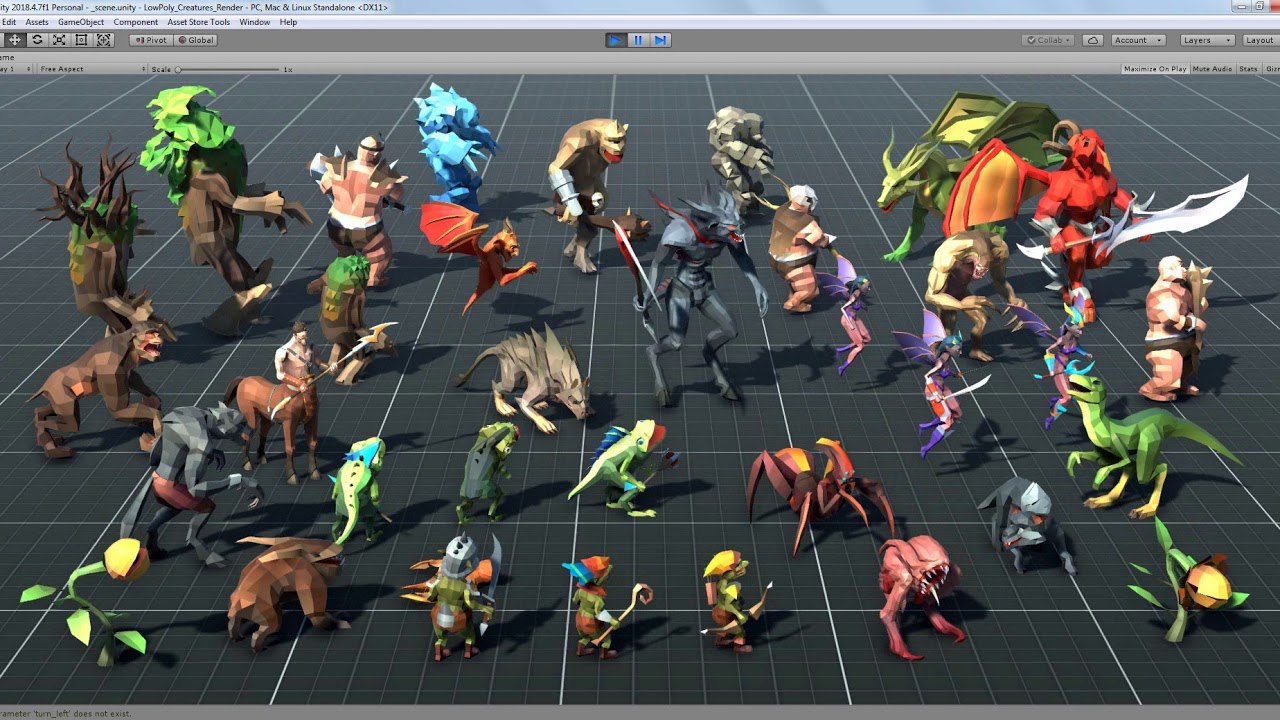Open the Free Aspect ratio dropdown
The width and height of the screenshot is (1280, 720).
92,69
